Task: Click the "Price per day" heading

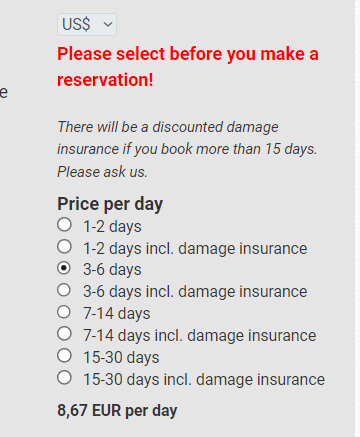Action: click(110, 204)
